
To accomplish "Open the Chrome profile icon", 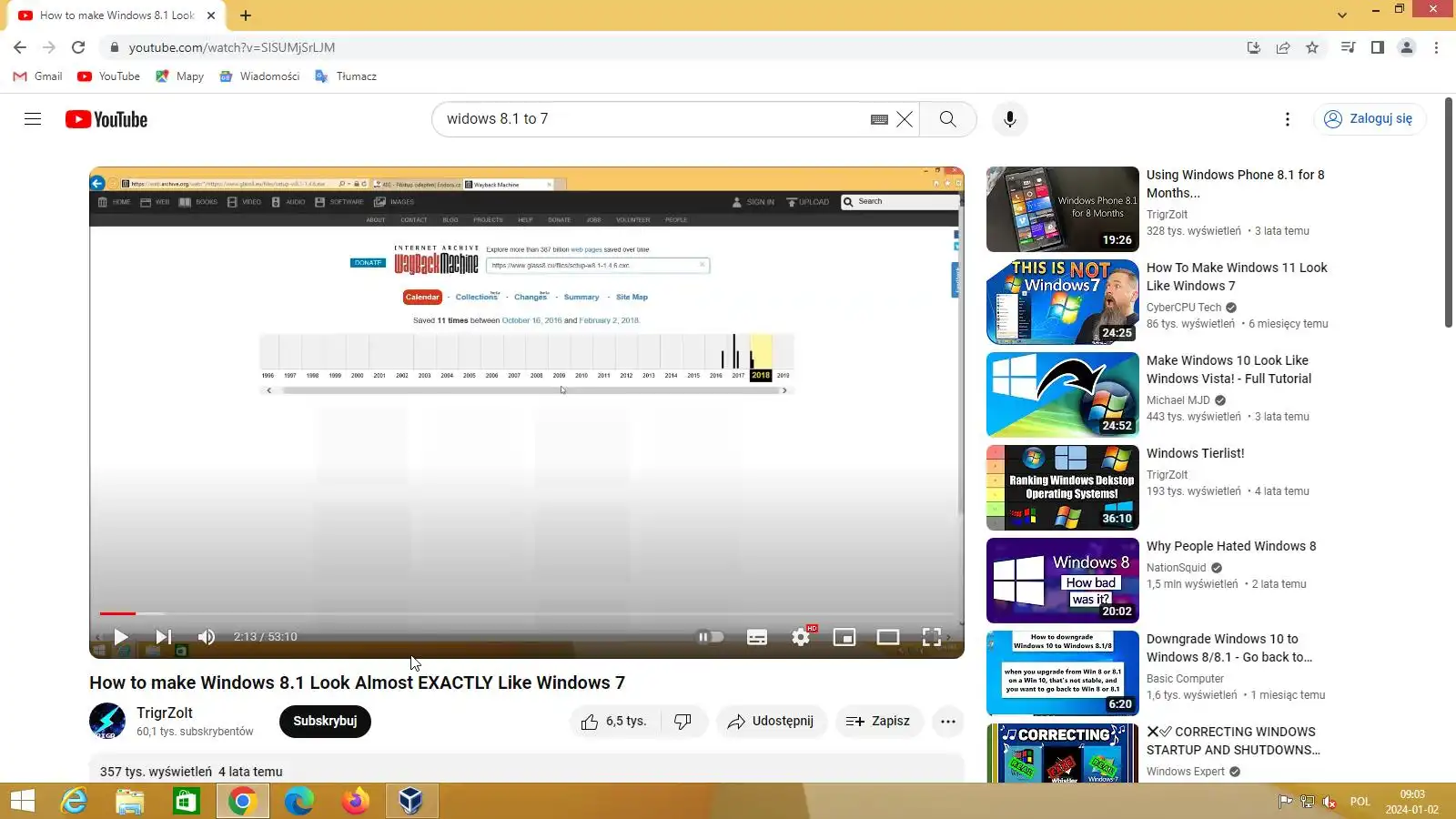I will click(x=1407, y=47).
